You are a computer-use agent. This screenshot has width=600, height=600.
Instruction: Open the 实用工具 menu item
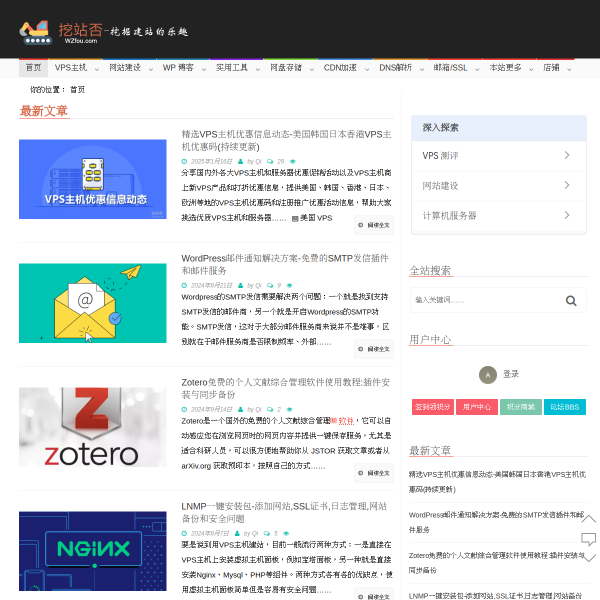pyautogui.click(x=232, y=68)
